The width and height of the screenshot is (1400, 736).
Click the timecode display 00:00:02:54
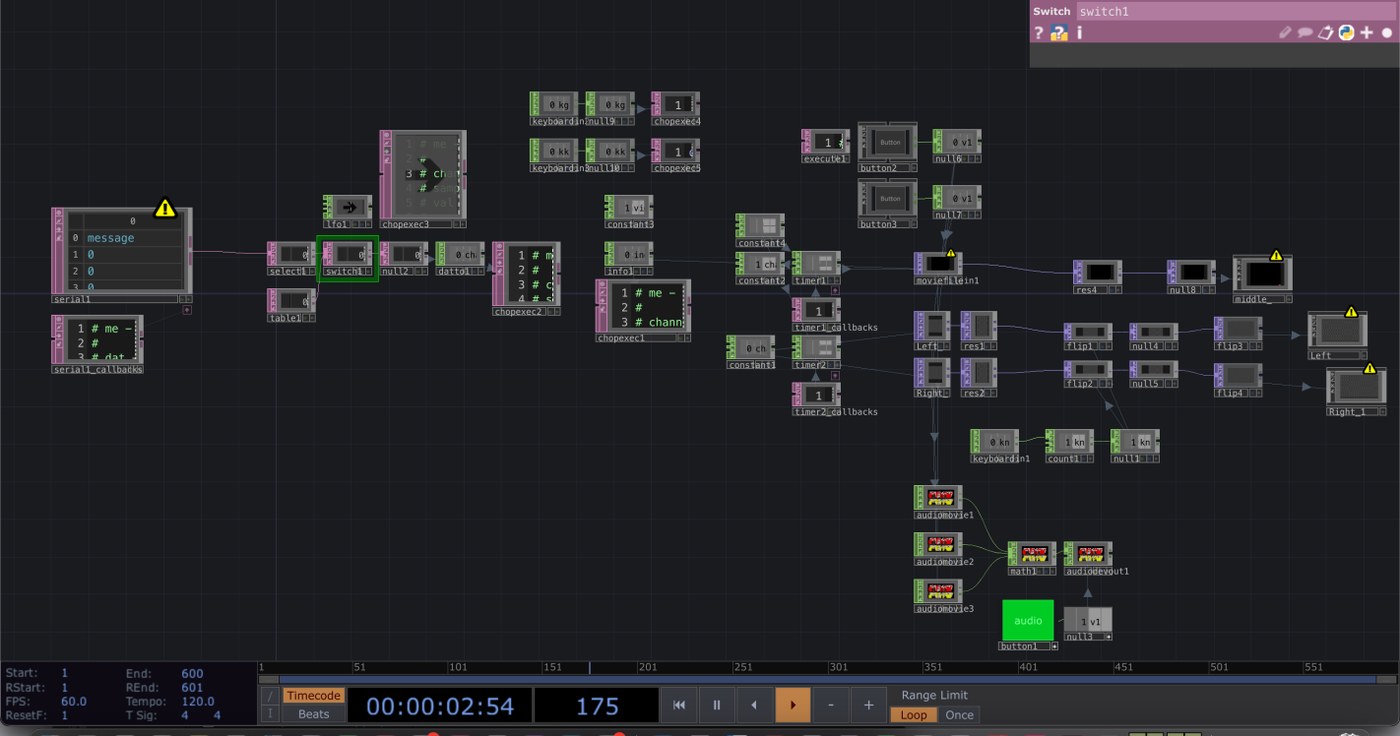pos(440,706)
